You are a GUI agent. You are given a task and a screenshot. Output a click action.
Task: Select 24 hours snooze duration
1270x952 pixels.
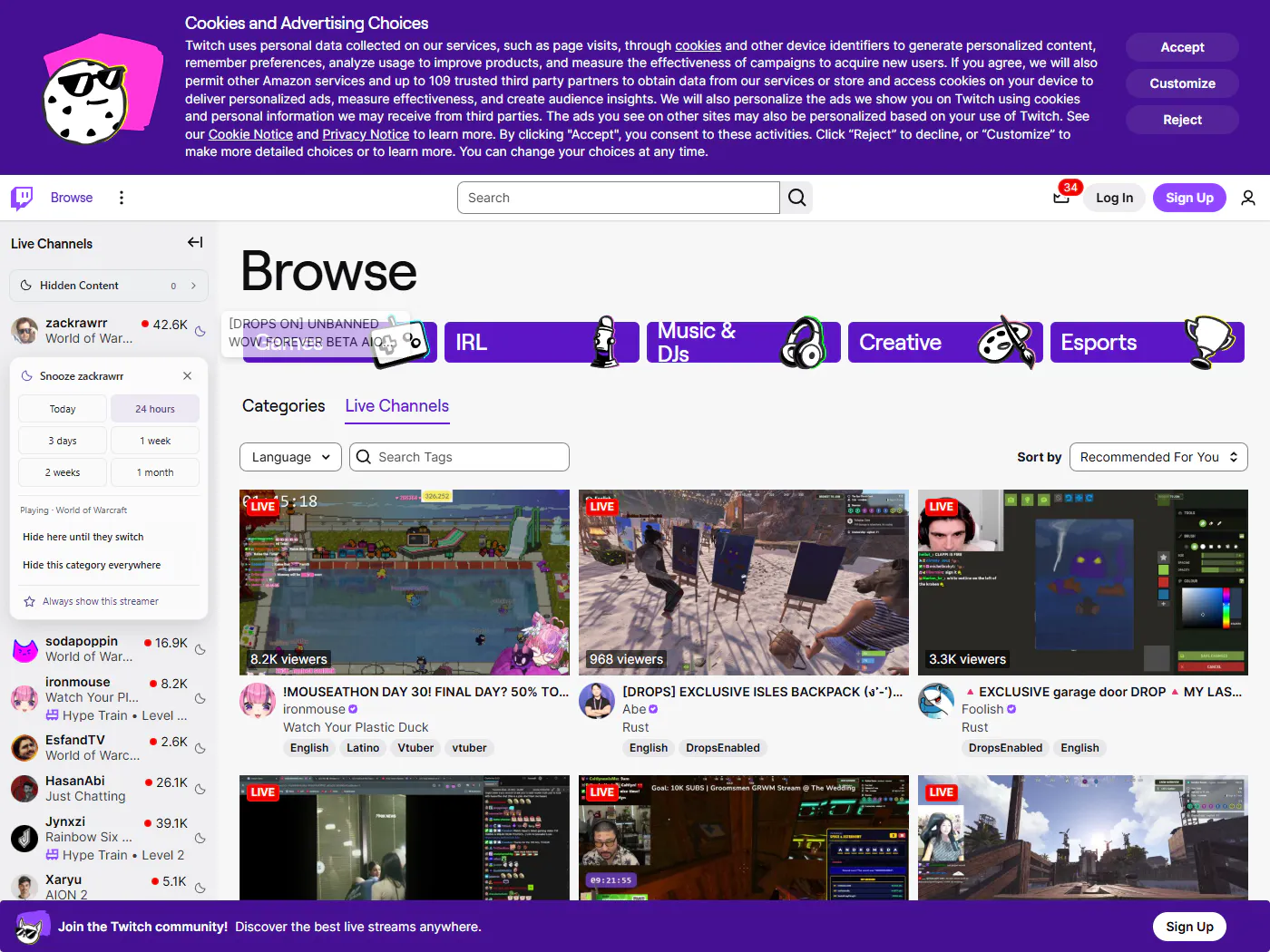pos(155,409)
